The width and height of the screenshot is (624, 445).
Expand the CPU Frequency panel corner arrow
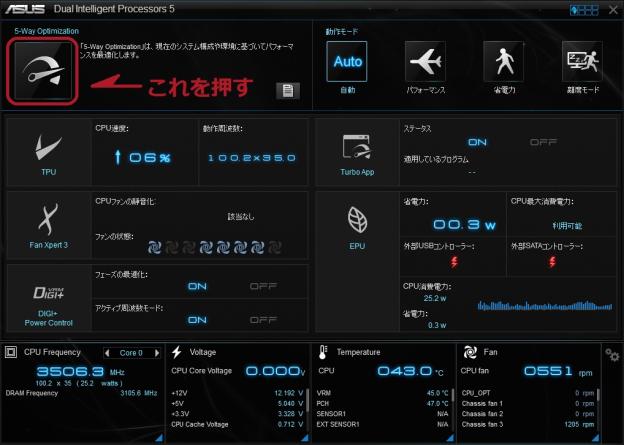[159, 438]
